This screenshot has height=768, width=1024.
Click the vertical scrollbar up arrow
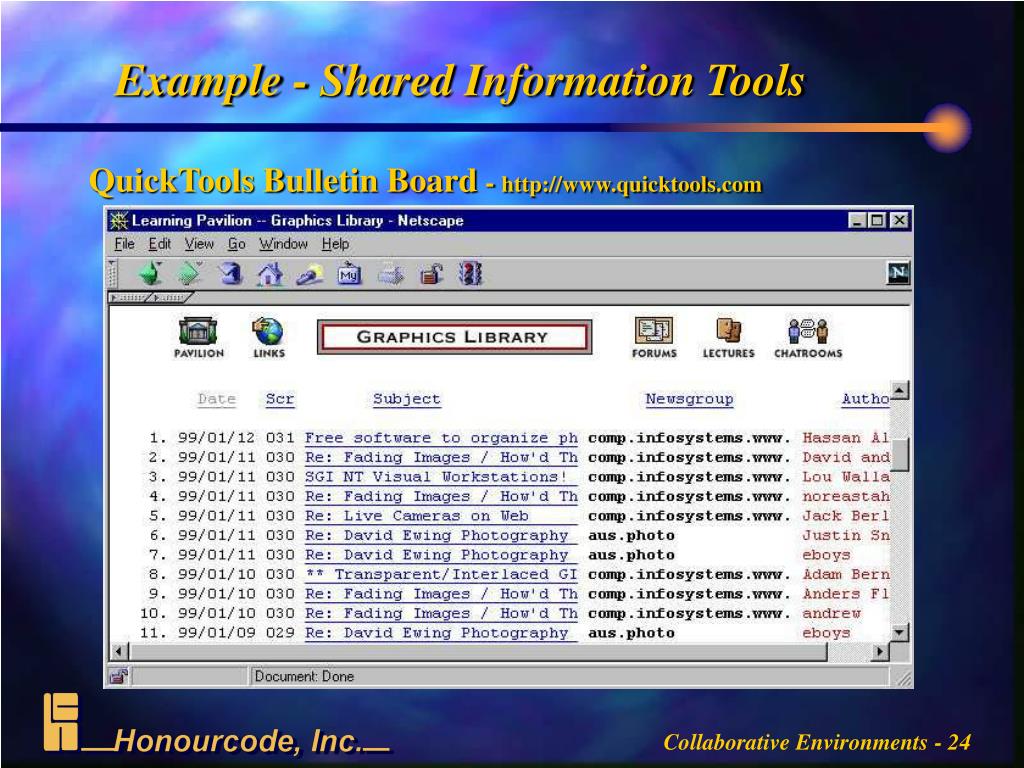click(899, 391)
